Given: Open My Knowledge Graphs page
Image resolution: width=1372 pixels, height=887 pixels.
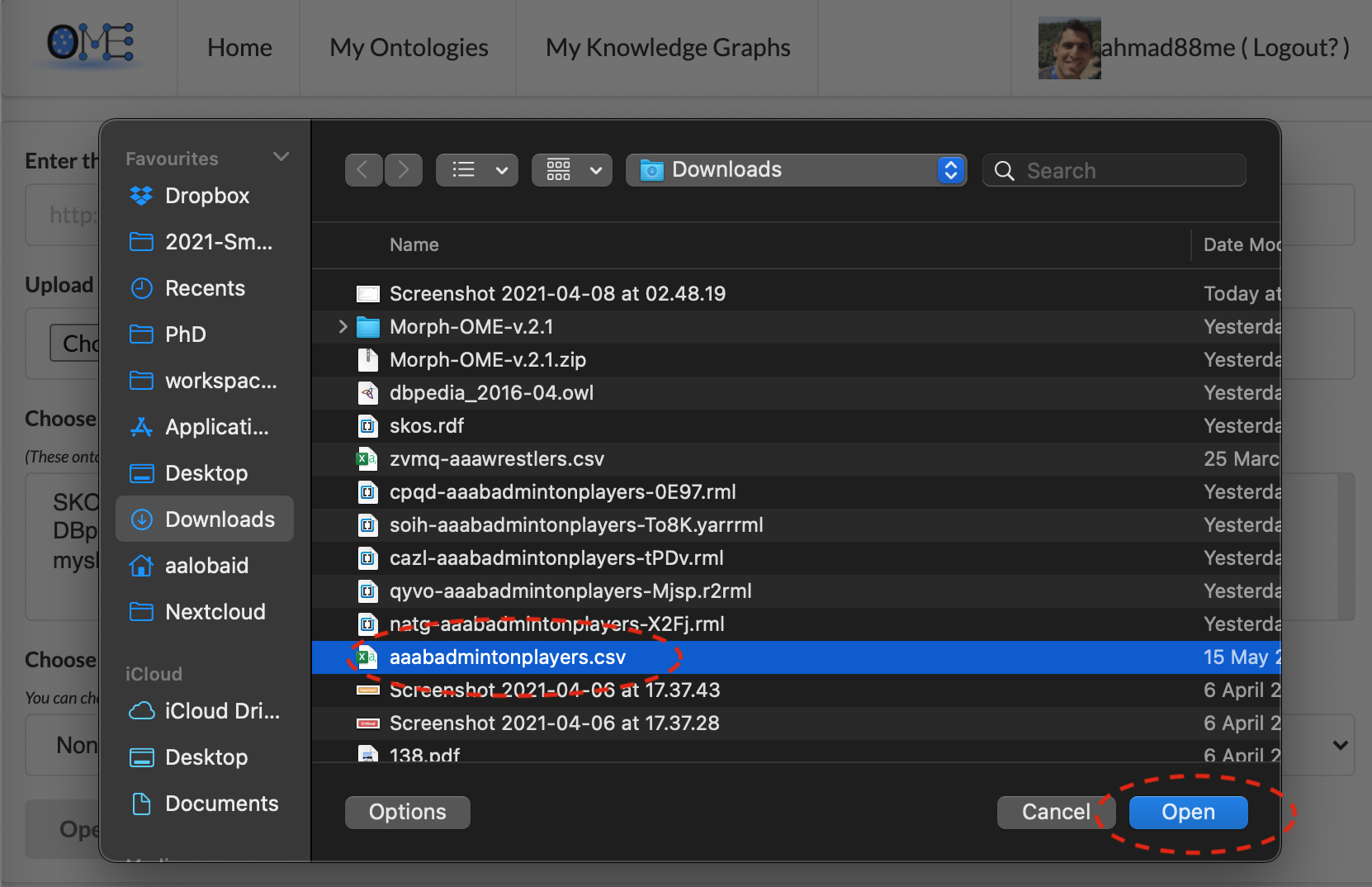Looking at the screenshot, I should tap(667, 48).
